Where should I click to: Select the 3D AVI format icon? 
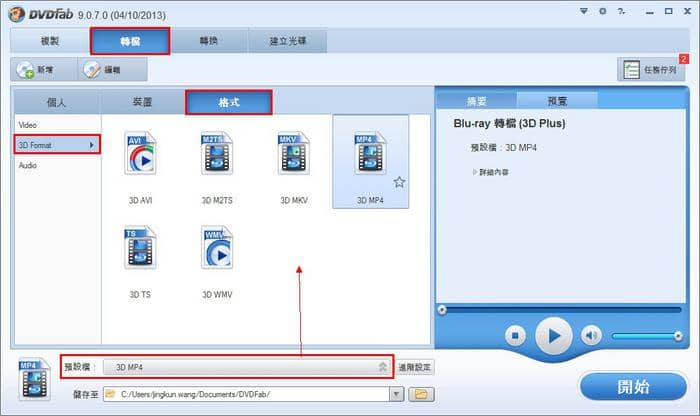pyautogui.click(x=140, y=153)
